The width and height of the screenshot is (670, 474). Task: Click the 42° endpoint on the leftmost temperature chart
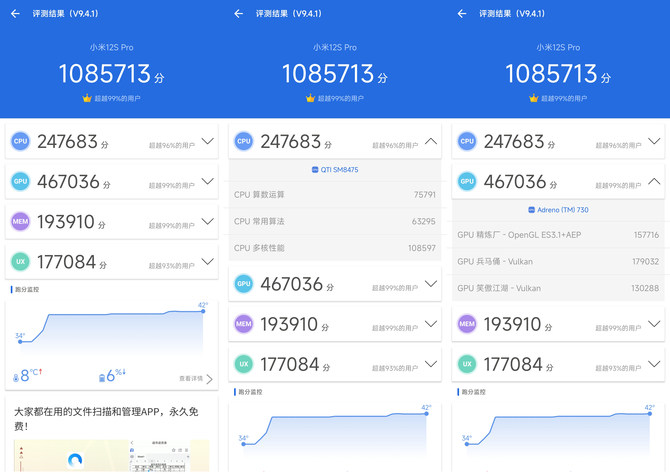point(203,312)
